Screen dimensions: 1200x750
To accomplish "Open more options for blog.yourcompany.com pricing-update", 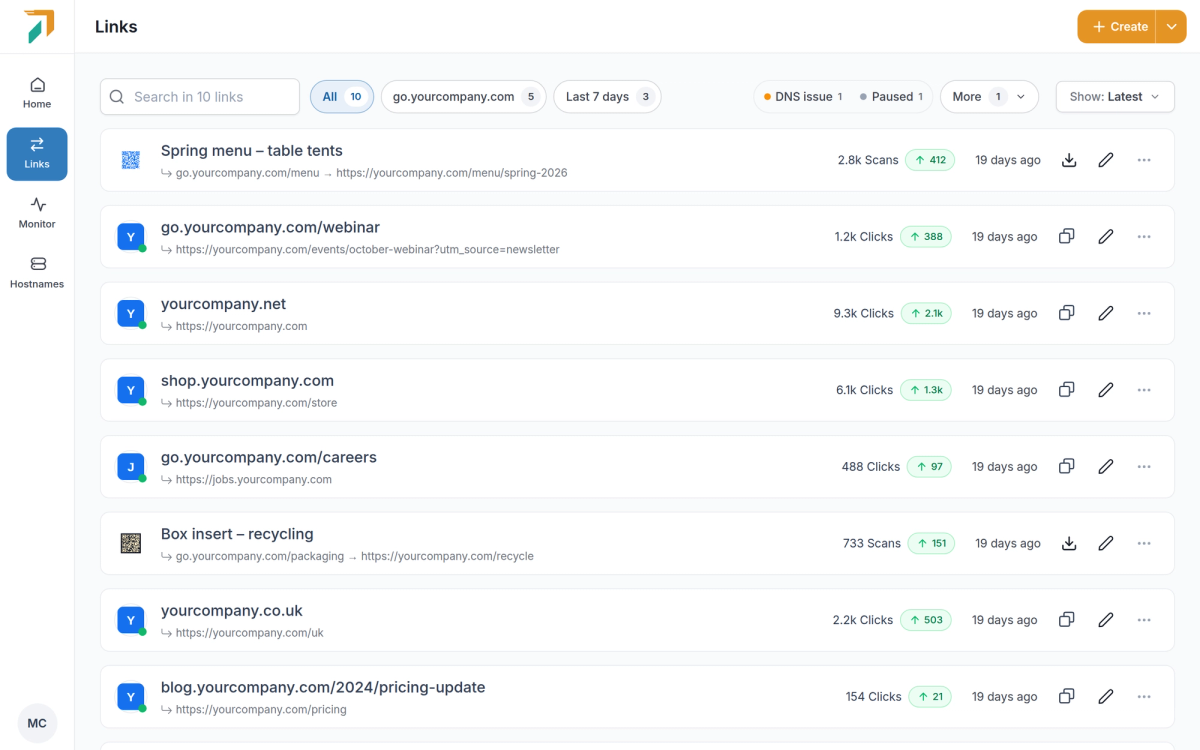I will (x=1144, y=697).
